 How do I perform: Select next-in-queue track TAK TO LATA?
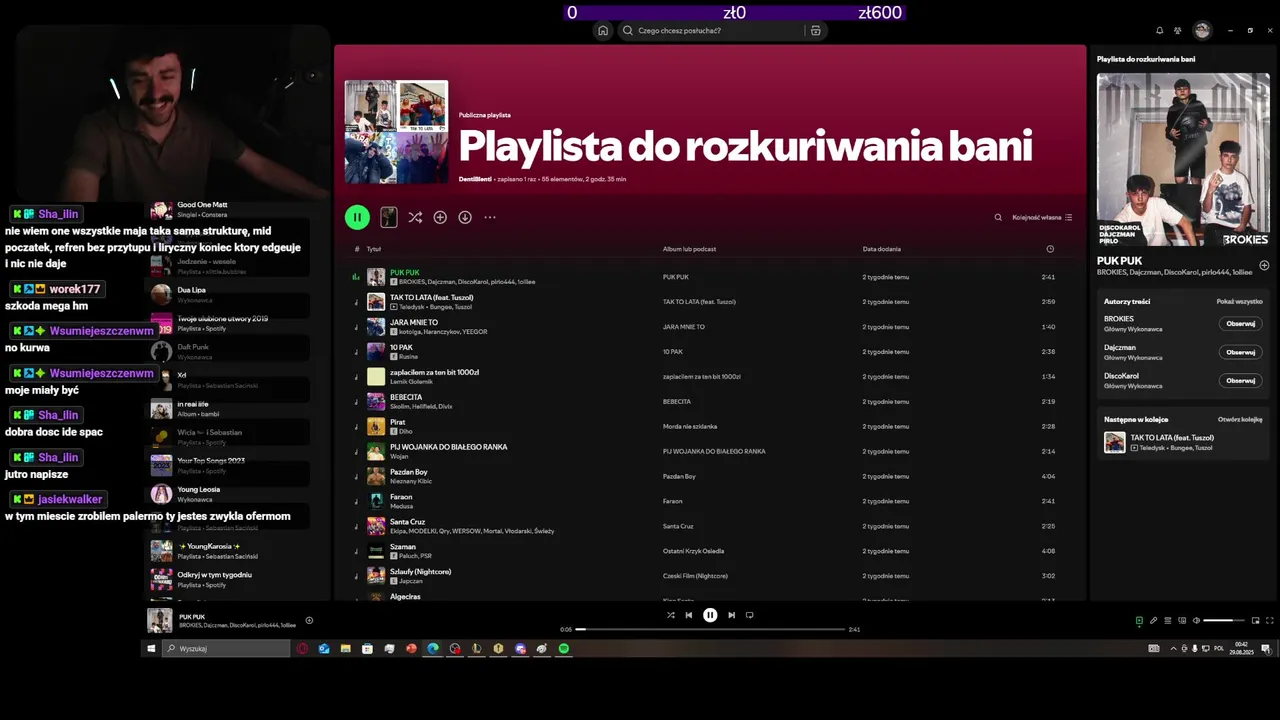click(x=1183, y=442)
